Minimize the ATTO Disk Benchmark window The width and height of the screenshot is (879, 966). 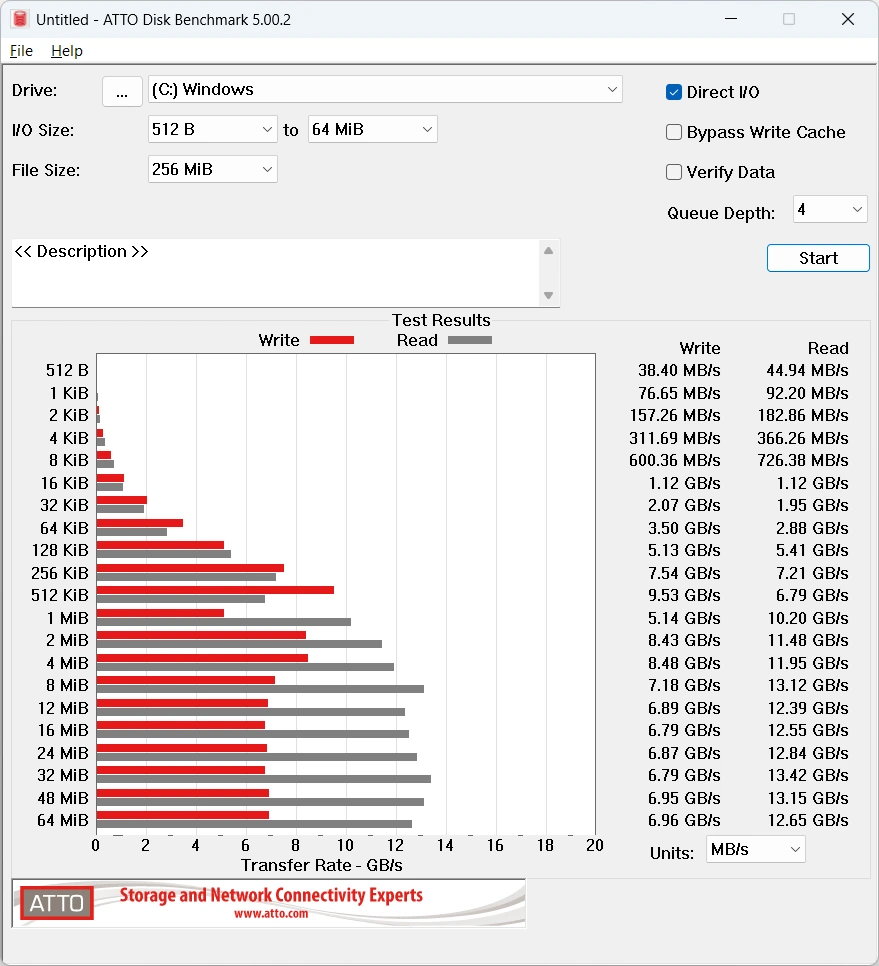pyautogui.click(x=731, y=19)
